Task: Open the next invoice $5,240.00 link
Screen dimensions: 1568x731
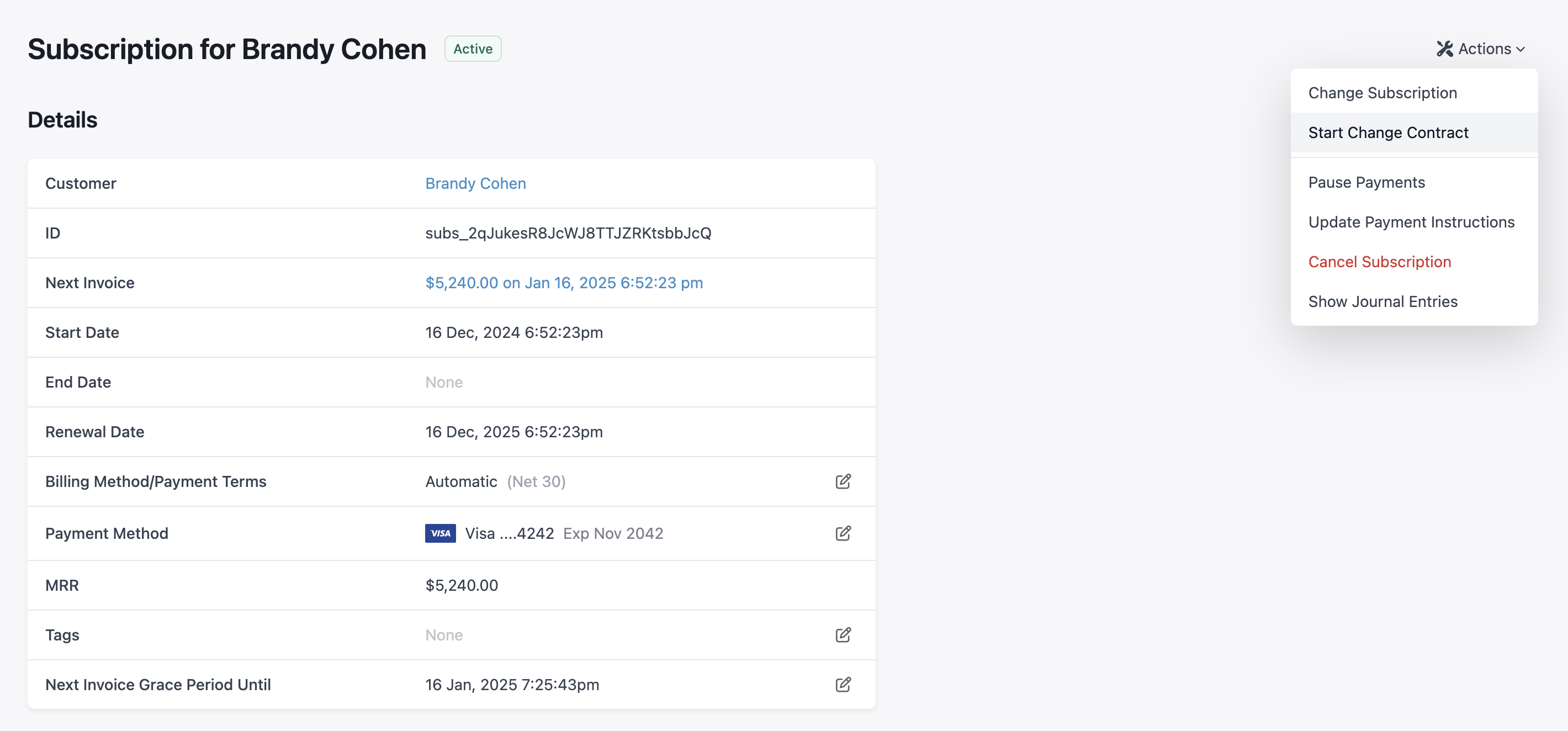Action: tap(564, 283)
